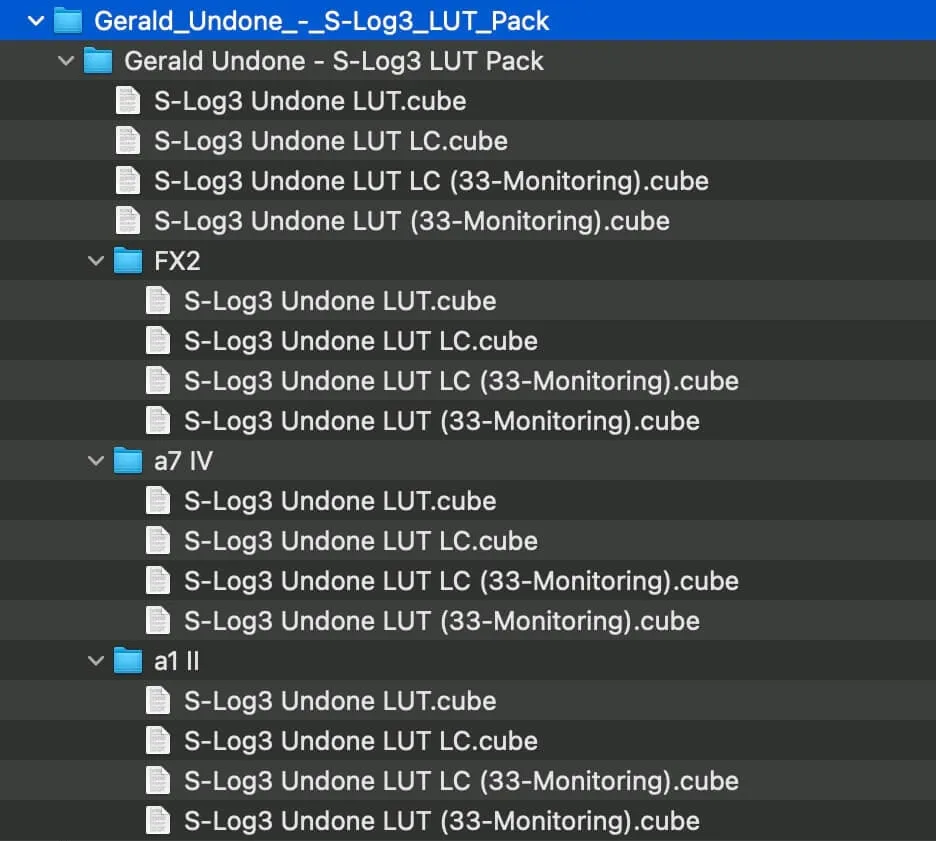Click folder icon beside 'Gerald Undone - S-Log3 LUT Pack'

(97, 61)
